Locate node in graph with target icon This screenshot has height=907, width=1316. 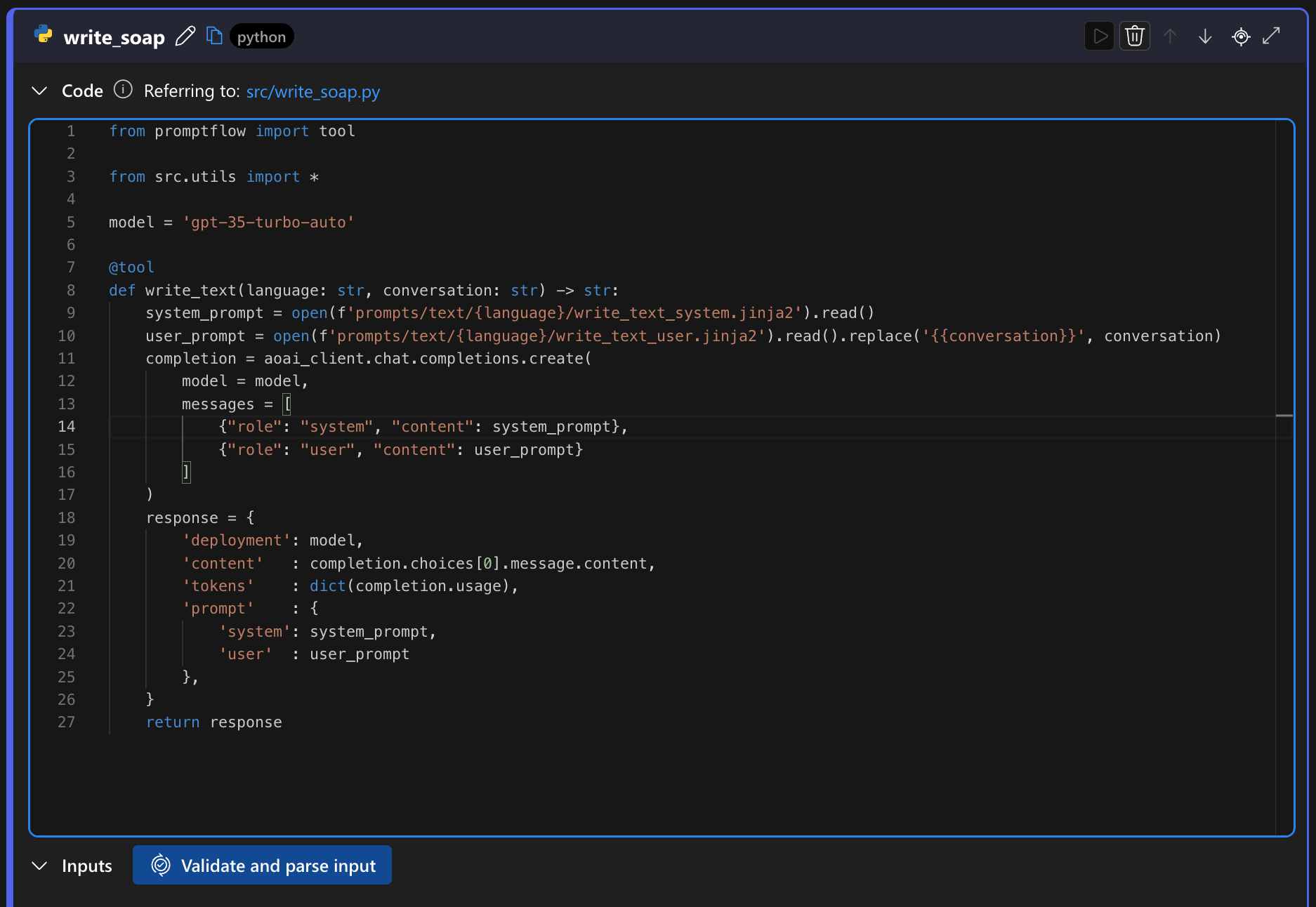click(1241, 36)
